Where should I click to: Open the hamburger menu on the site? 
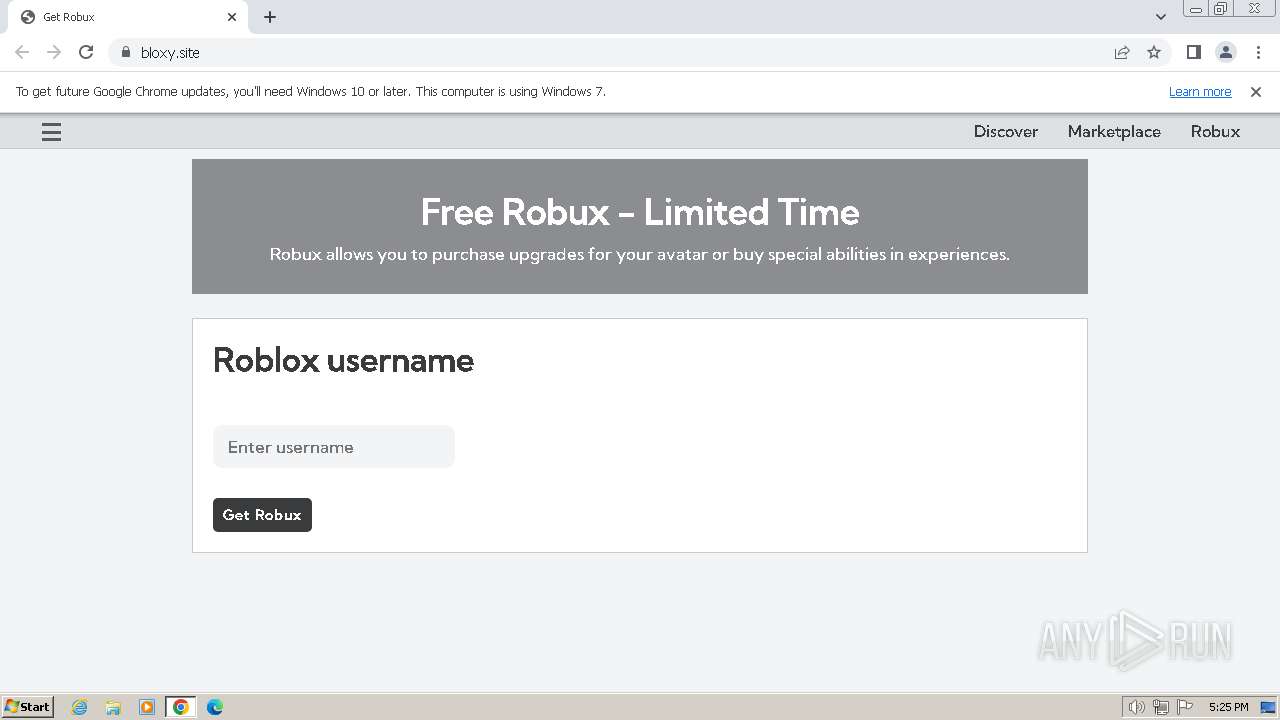[x=51, y=132]
